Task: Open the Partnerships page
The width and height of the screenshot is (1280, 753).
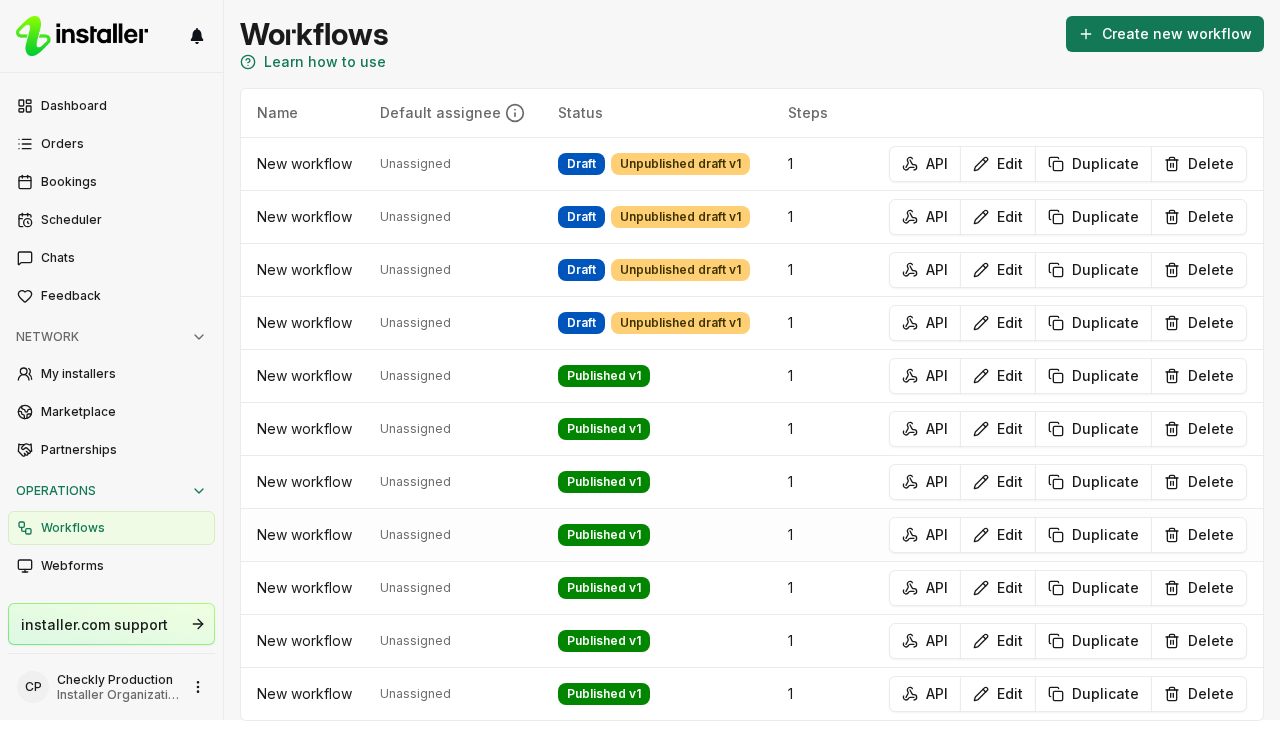Action: [111, 450]
